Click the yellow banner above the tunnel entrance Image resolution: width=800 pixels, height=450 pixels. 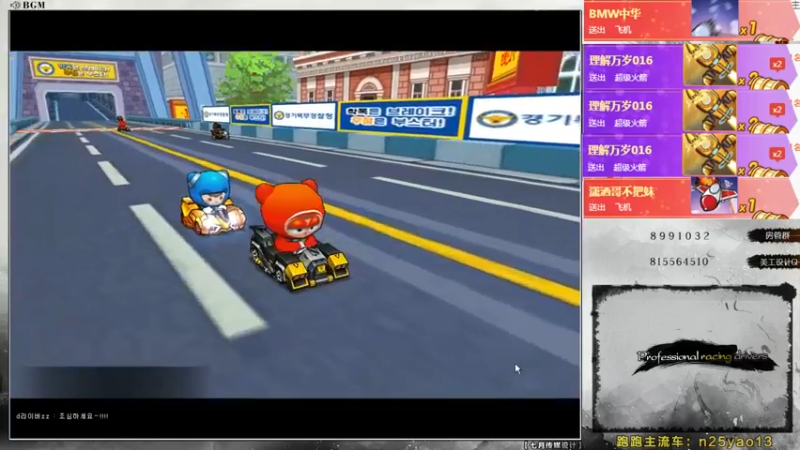point(74,69)
